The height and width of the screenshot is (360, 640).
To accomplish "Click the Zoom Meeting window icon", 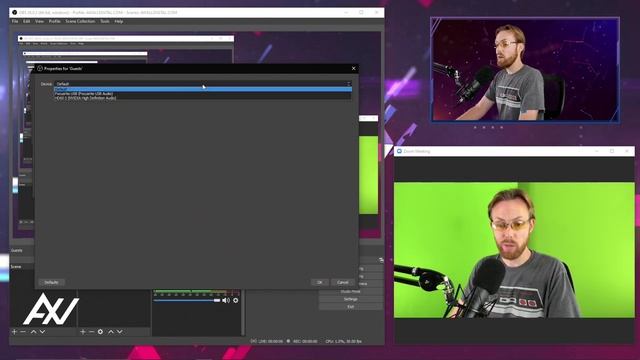I will coord(399,151).
